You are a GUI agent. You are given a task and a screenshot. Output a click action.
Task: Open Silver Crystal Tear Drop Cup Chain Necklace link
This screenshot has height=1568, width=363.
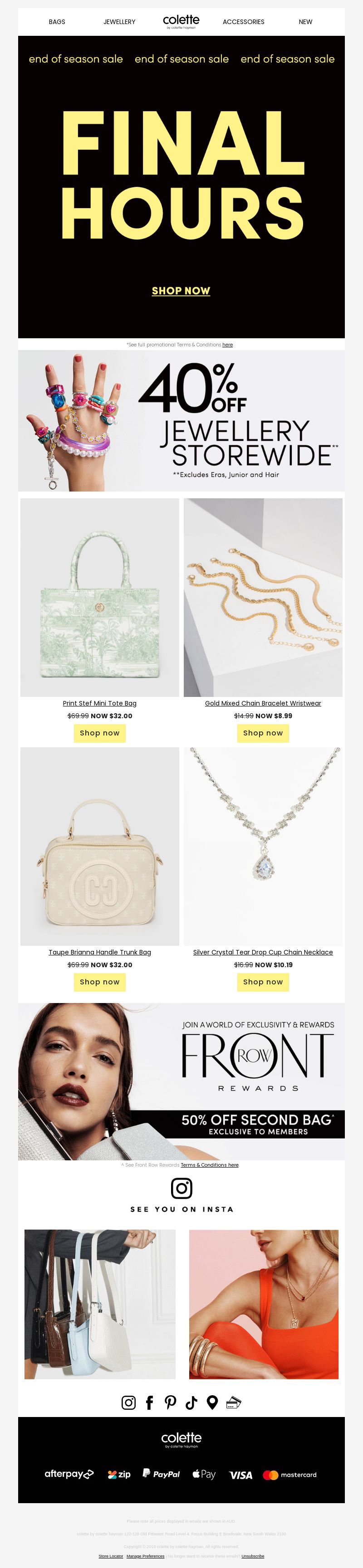pyautogui.click(x=263, y=952)
